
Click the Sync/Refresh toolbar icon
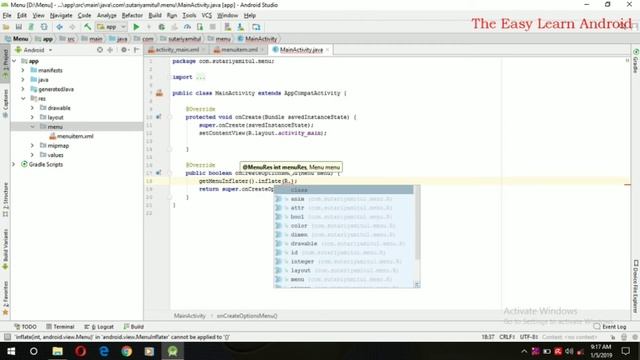coord(44,27)
